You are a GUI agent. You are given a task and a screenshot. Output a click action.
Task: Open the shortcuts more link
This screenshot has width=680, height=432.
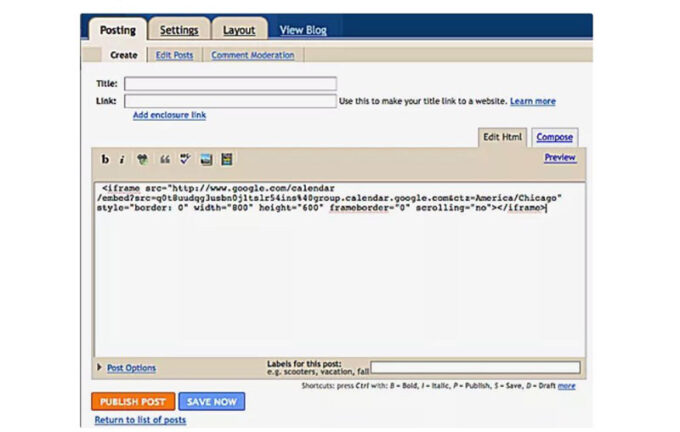[x=566, y=386]
